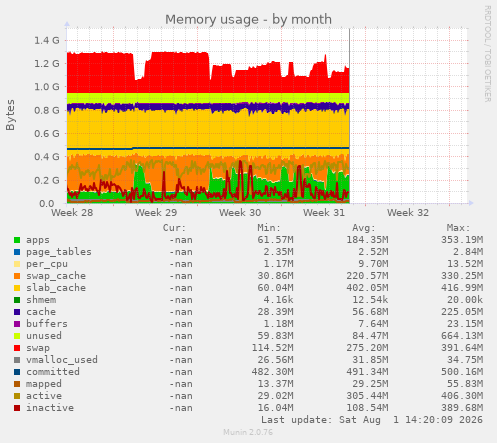This screenshot has height=443, width=497.
Task: Click the 'Min:' column header
Action: (269, 228)
